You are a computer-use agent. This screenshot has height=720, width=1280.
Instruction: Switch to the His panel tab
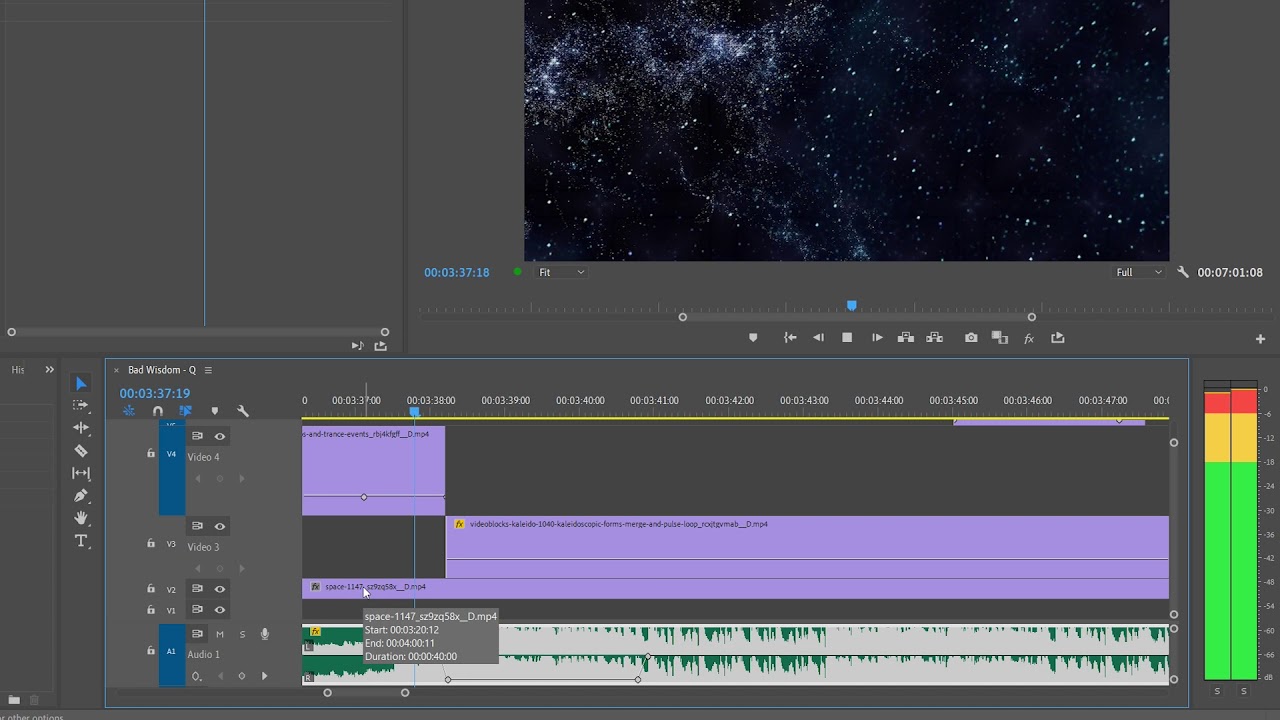point(18,370)
